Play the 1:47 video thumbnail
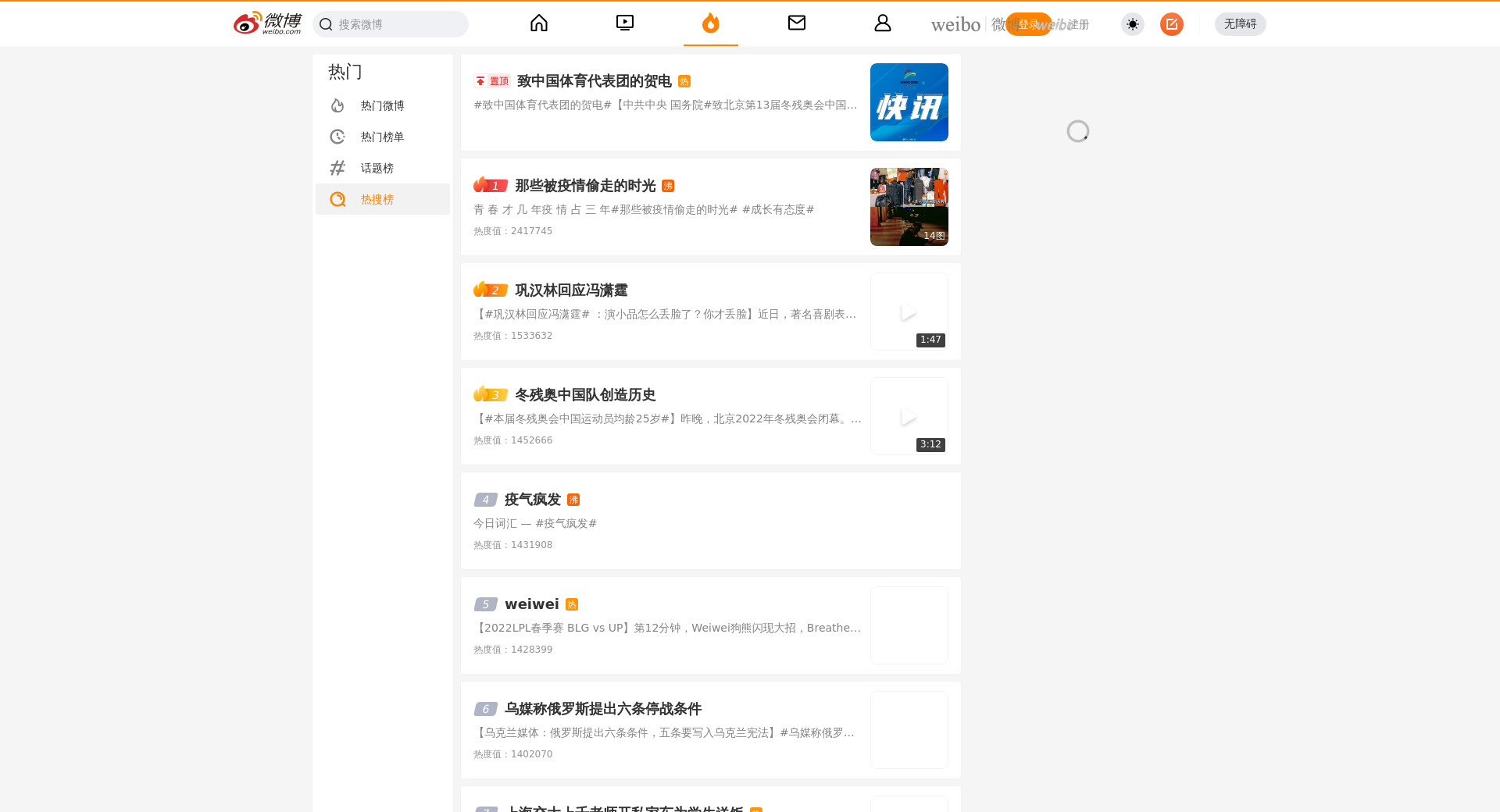 click(909, 312)
